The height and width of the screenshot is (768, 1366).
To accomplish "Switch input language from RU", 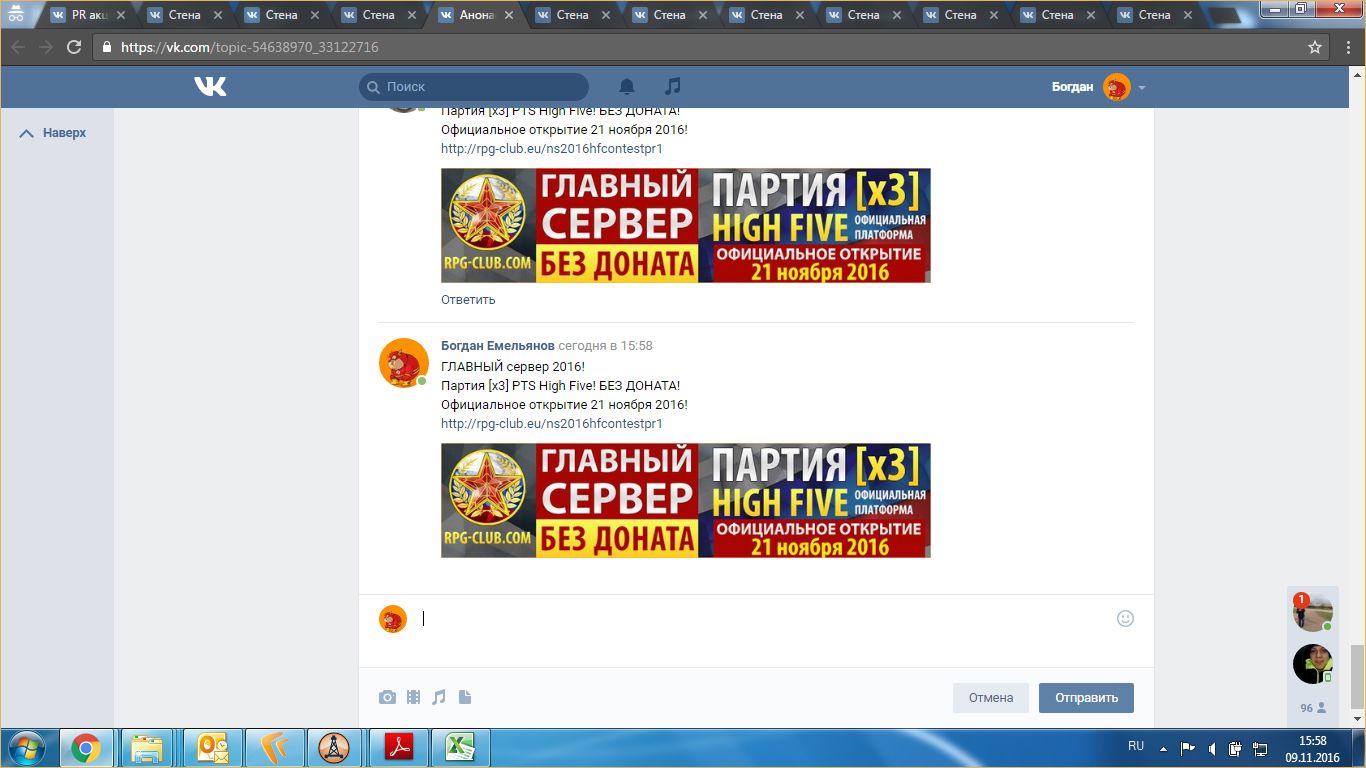I will click(x=1136, y=746).
